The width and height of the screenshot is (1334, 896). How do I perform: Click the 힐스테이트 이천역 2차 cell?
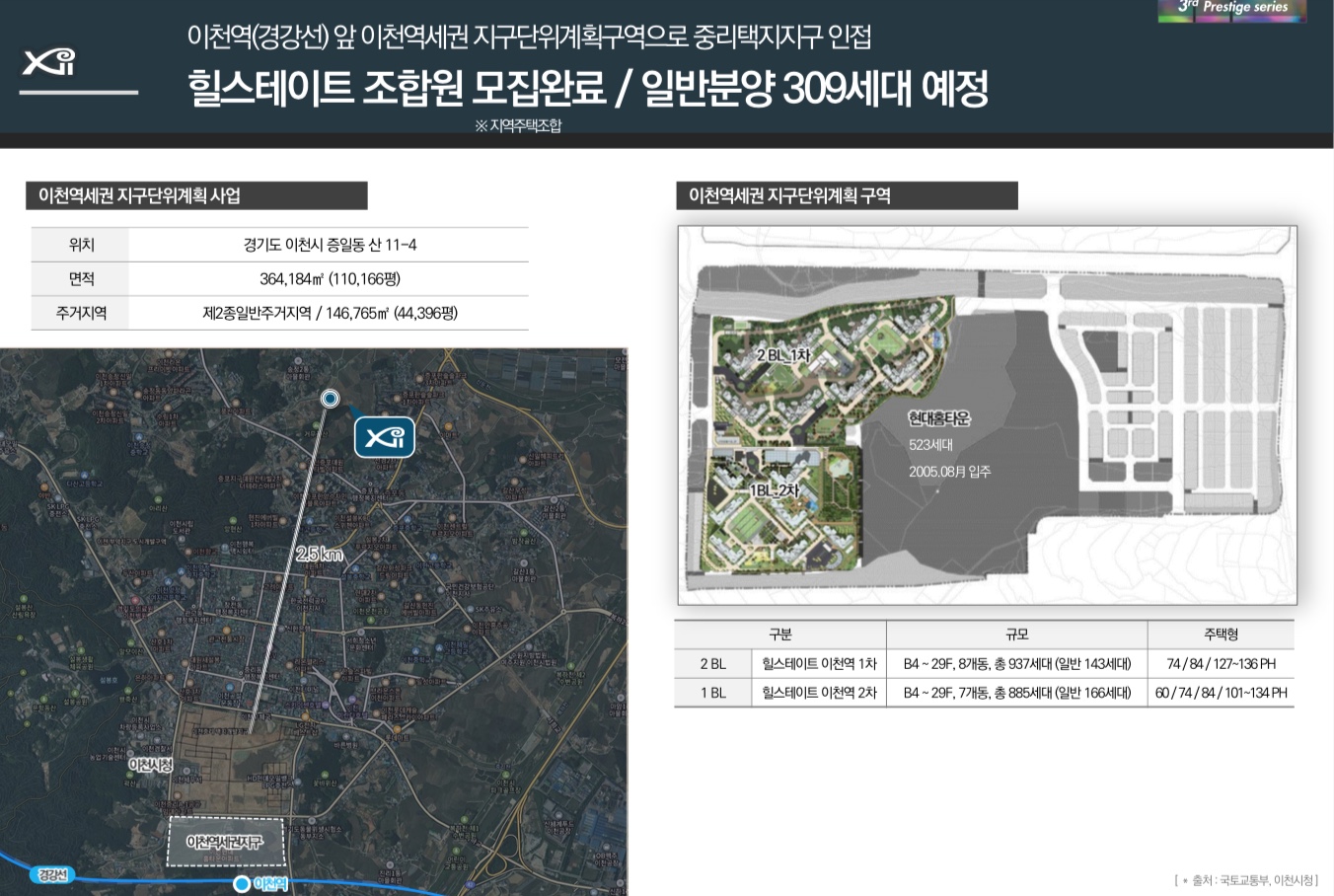tap(819, 693)
